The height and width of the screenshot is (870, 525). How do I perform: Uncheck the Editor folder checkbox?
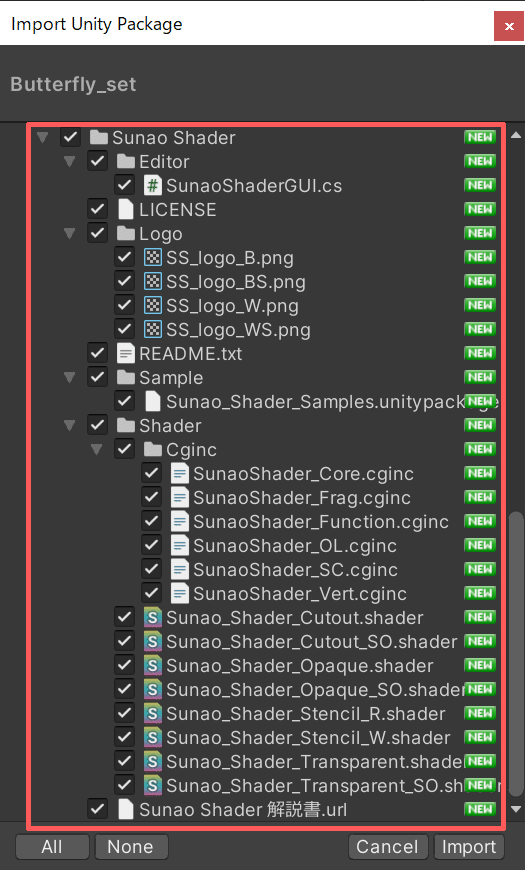98,161
